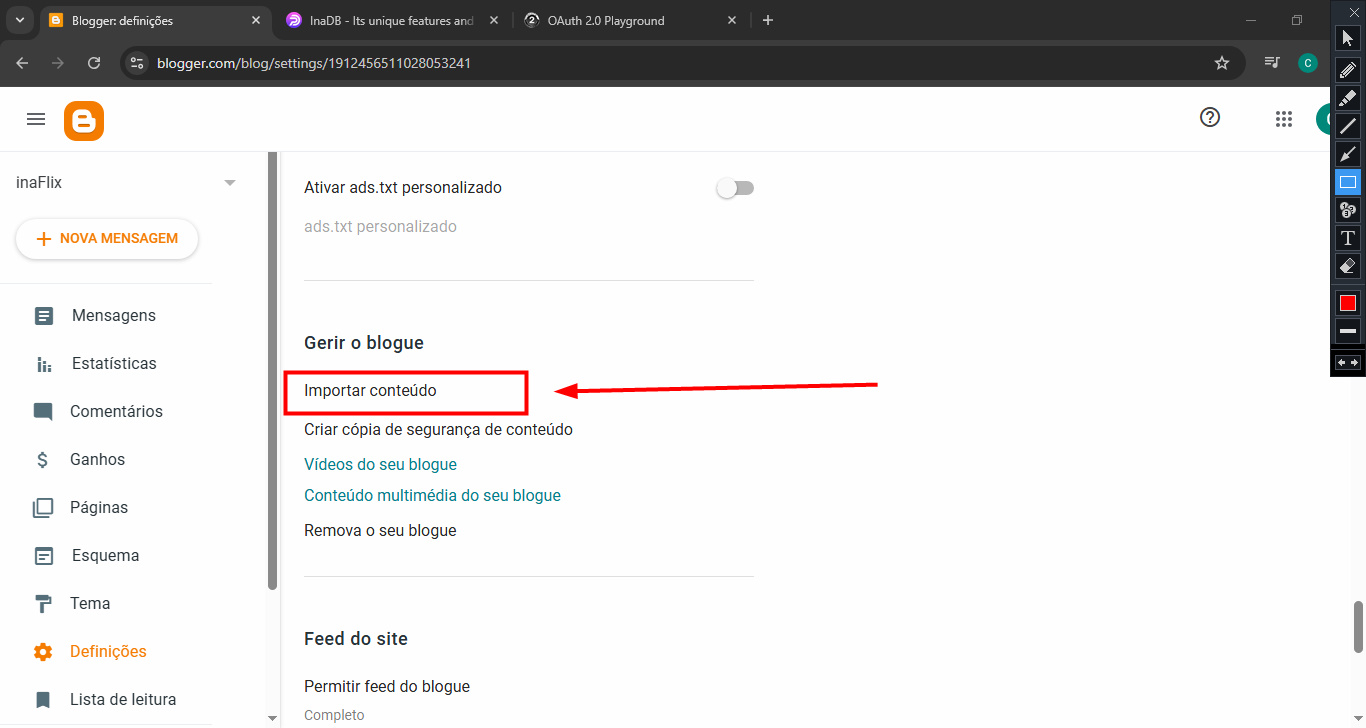Select the pencil annotation tool

(x=1347, y=69)
